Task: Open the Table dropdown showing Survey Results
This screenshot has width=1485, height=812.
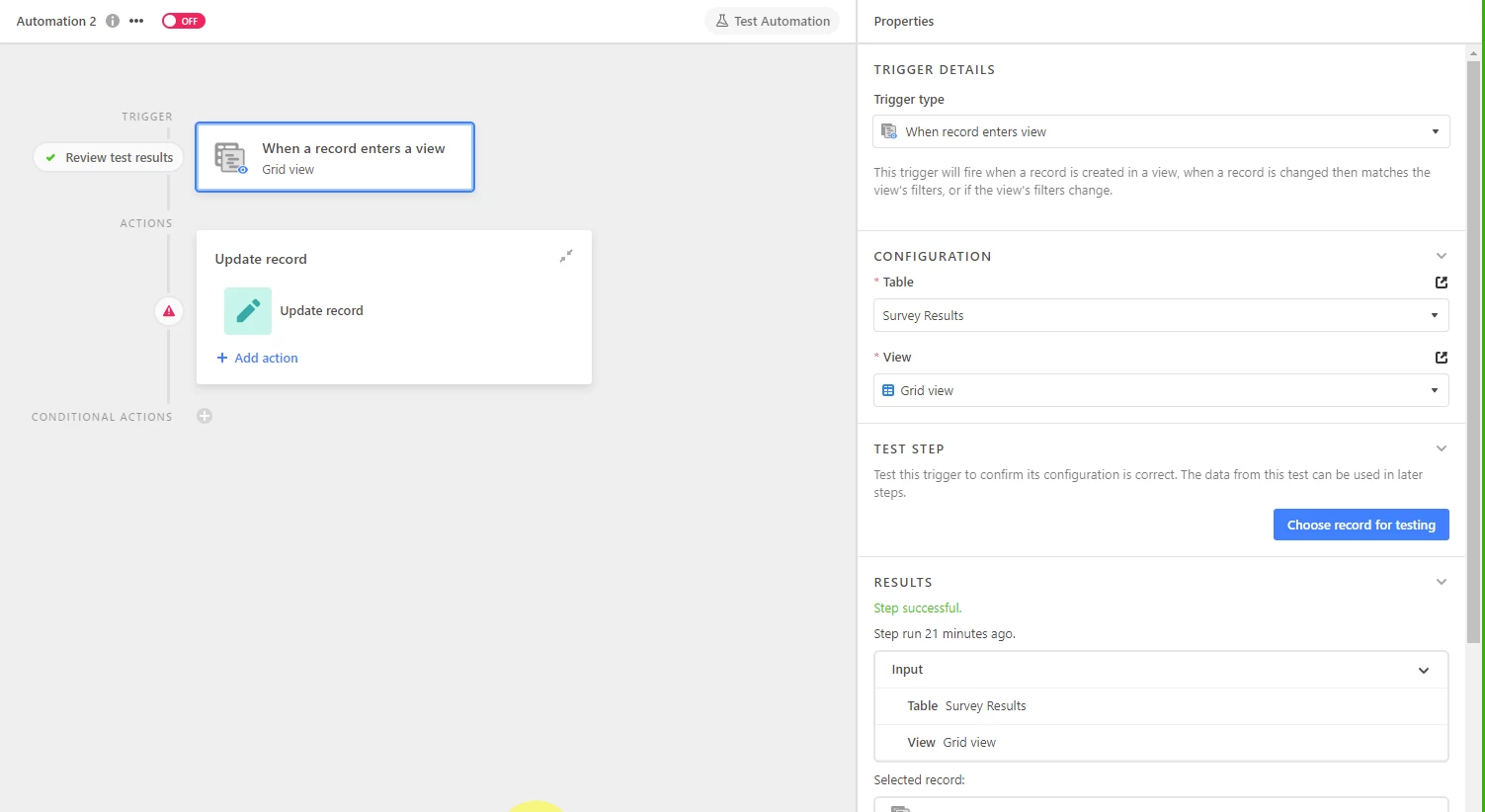Action: pos(1161,315)
